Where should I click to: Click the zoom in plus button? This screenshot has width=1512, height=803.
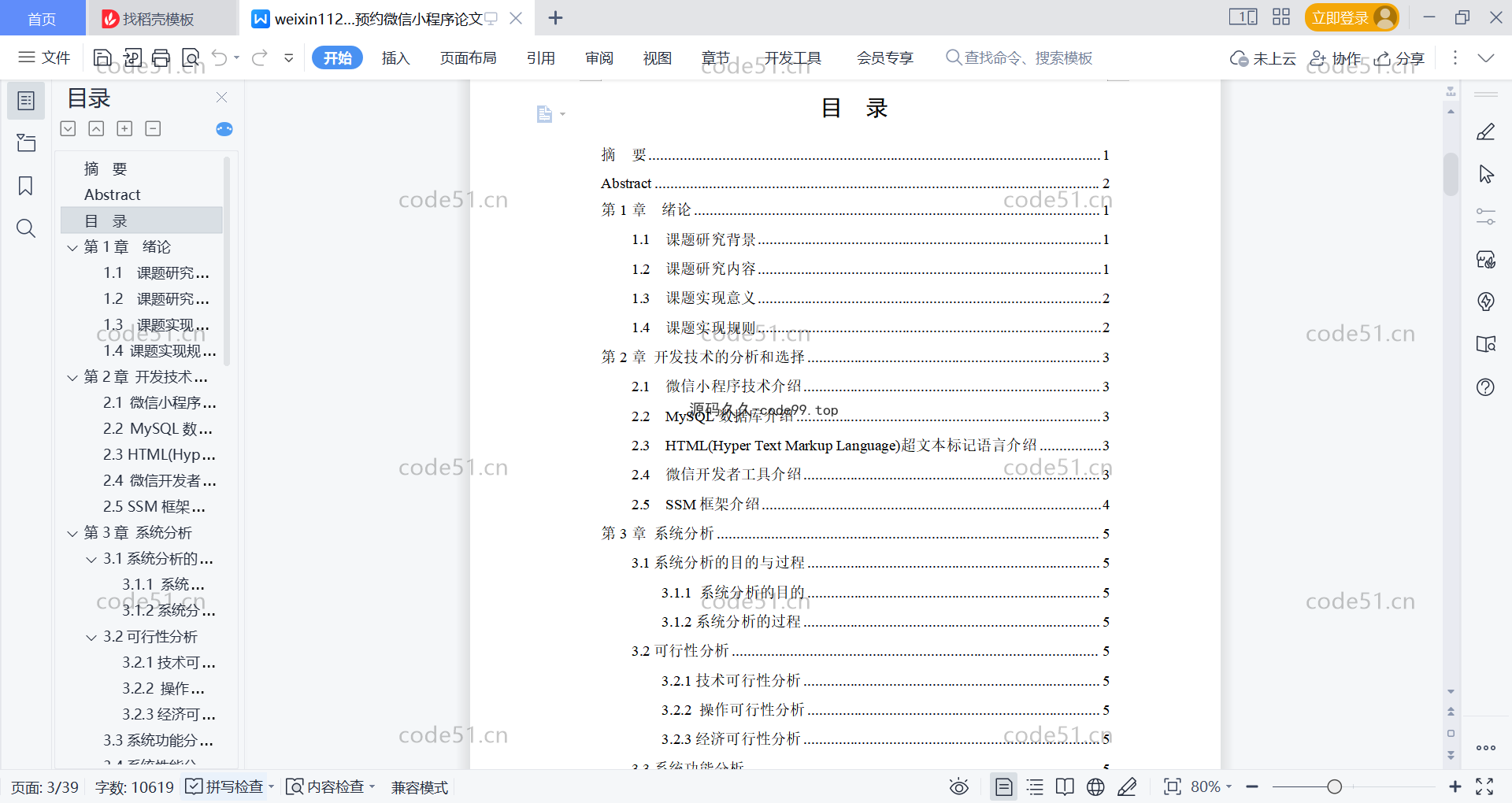point(1455,786)
